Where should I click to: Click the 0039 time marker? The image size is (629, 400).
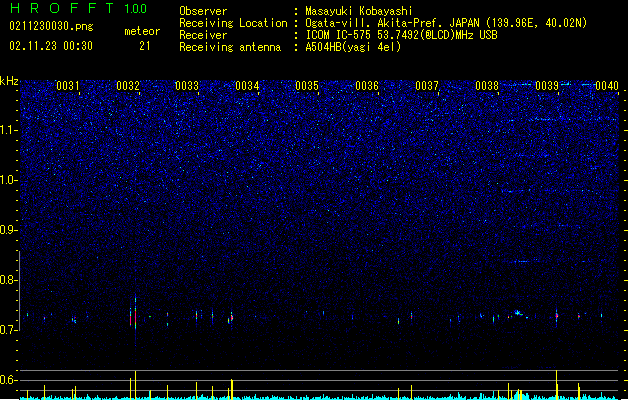547,85
